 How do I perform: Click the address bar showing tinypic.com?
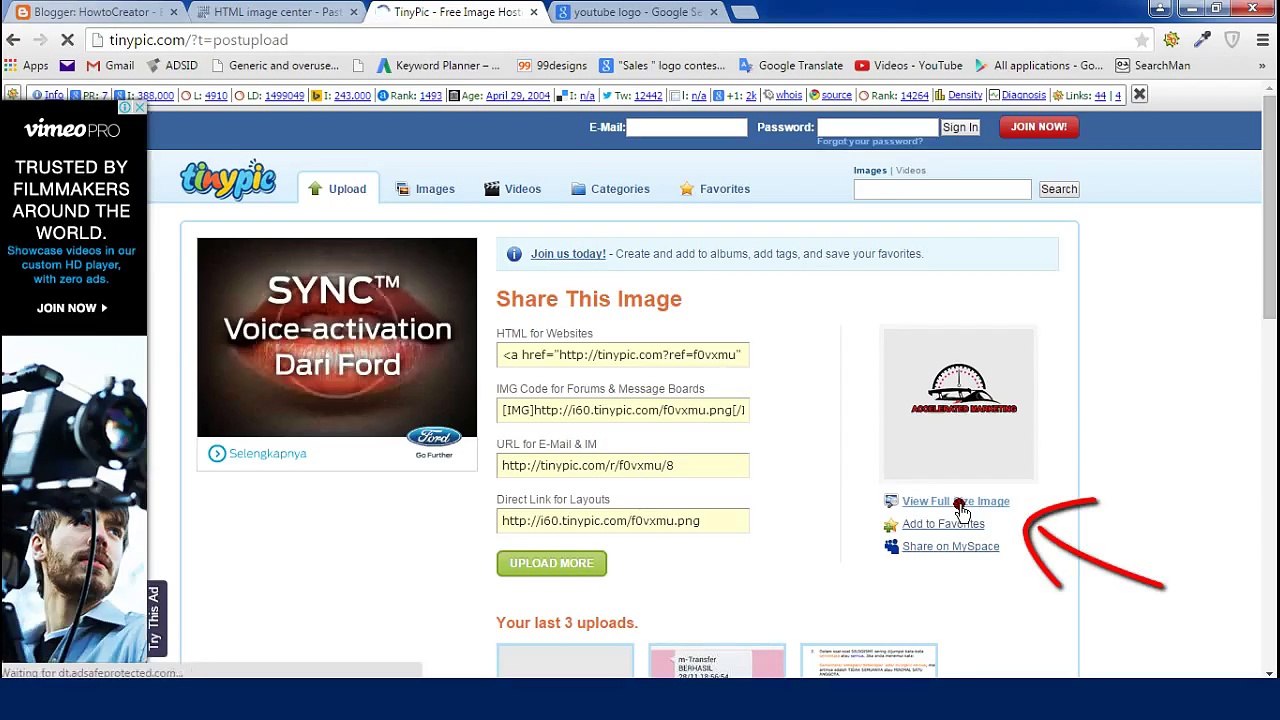coord(620,40)
